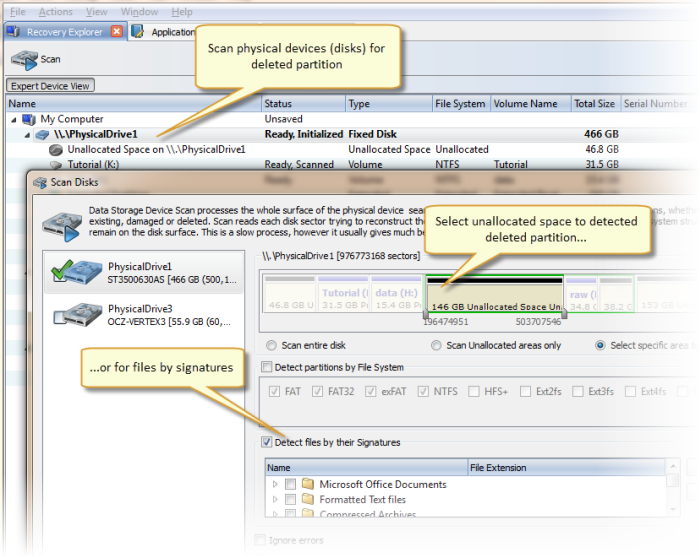
Task: Expand Microsoft Office Documents signature group
Action: click(275, 484)
